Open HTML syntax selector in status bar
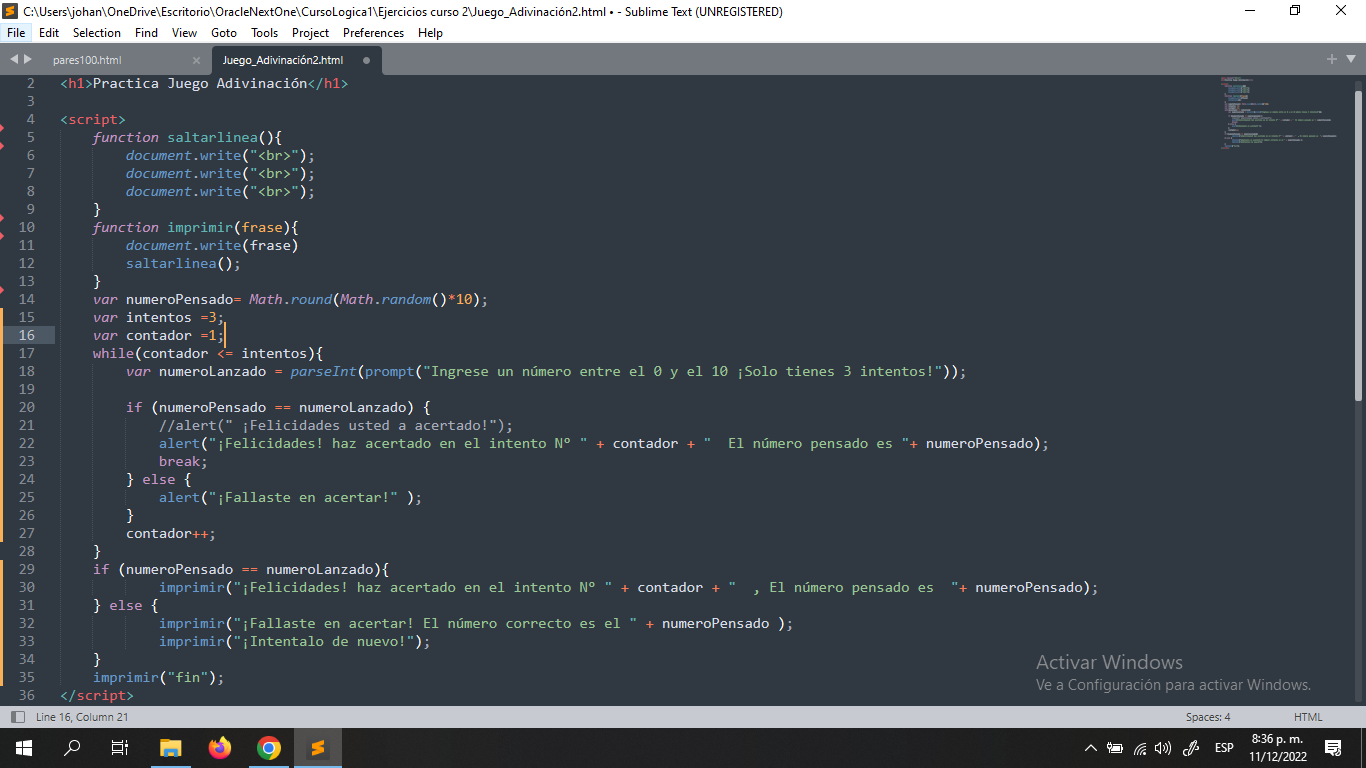The height and width of the screenshot is (768, 1366). (x=1308, y=717)
